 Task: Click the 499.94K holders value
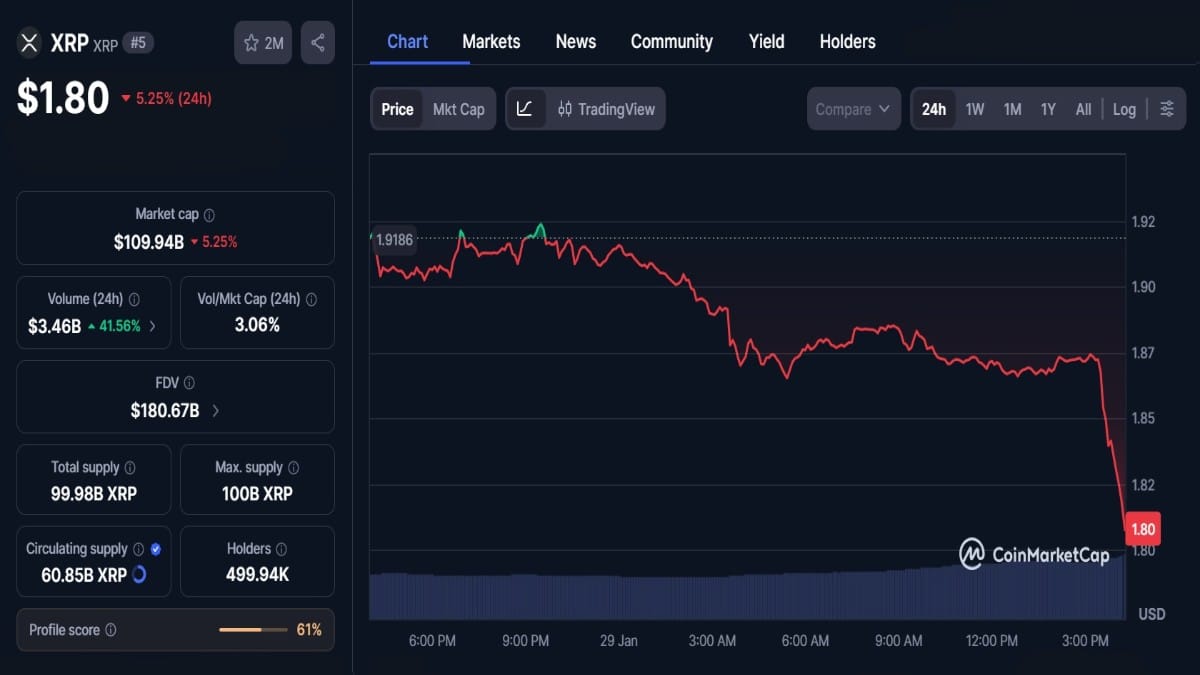[257, 574]
